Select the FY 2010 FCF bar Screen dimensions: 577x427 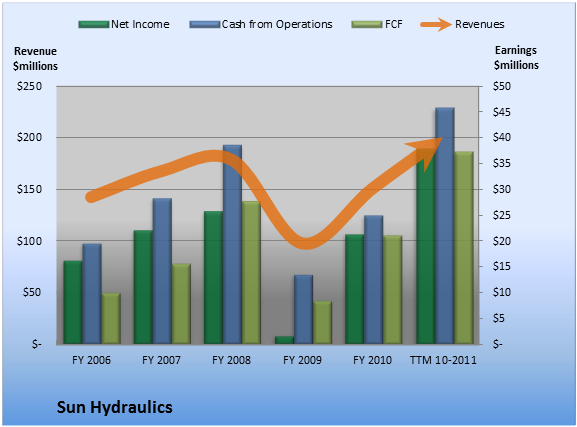(x=393, y=290)
